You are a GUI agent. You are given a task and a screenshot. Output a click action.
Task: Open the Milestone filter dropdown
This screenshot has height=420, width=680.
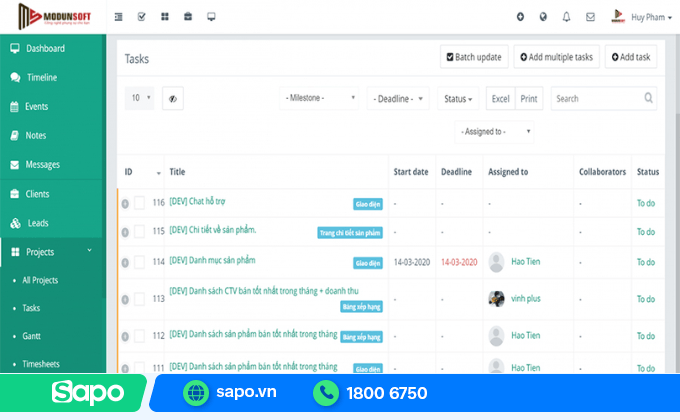coord(319,98)
